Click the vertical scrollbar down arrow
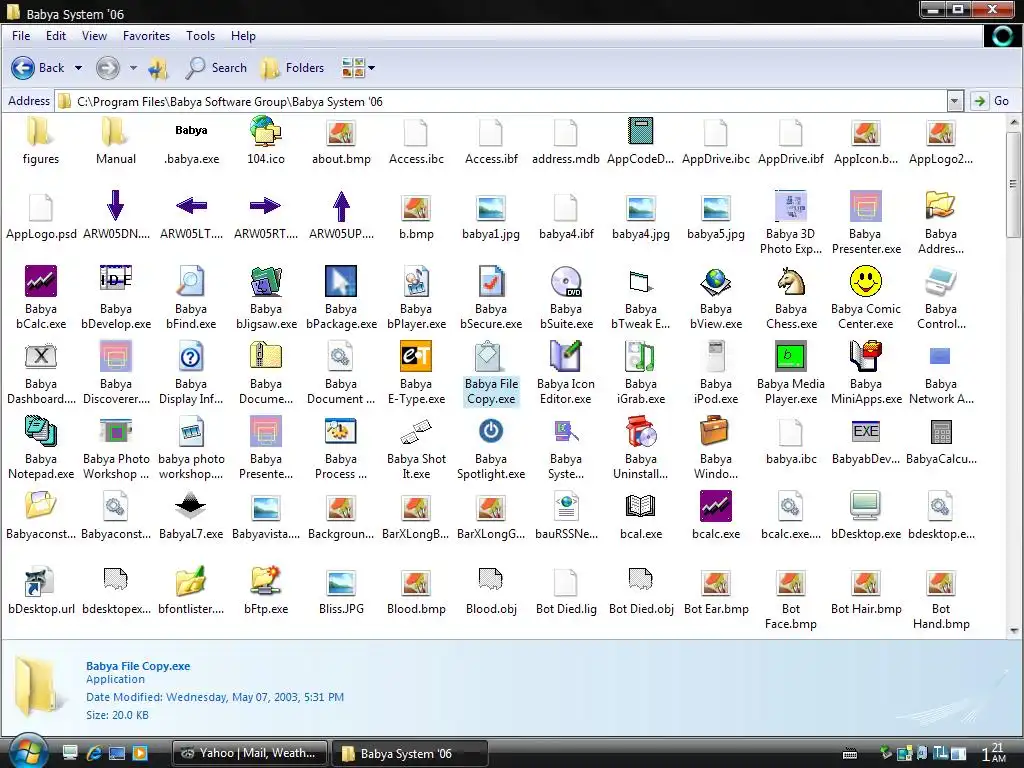Screen dimensions: 1024x768 [x=1014, y=631]
